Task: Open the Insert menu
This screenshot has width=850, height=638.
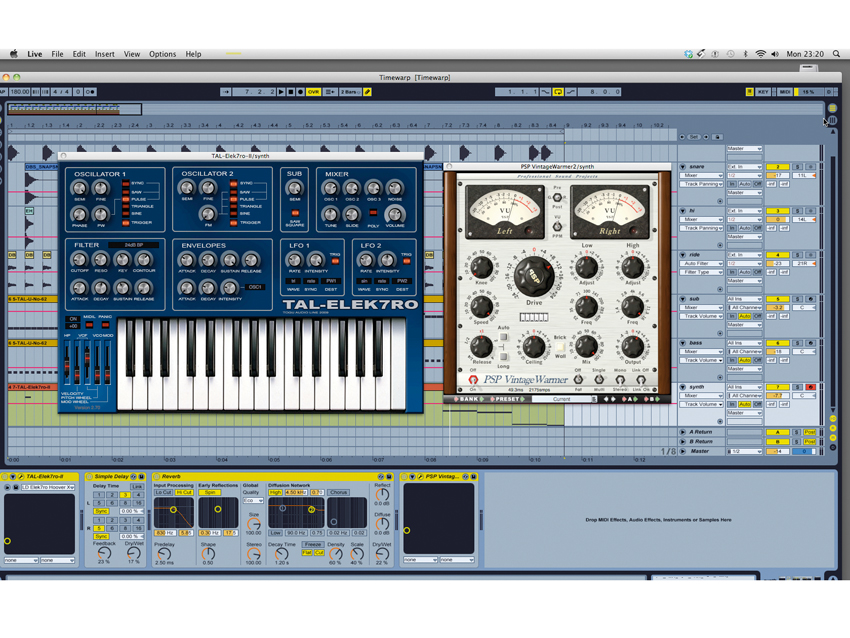Action: (105, 54)
